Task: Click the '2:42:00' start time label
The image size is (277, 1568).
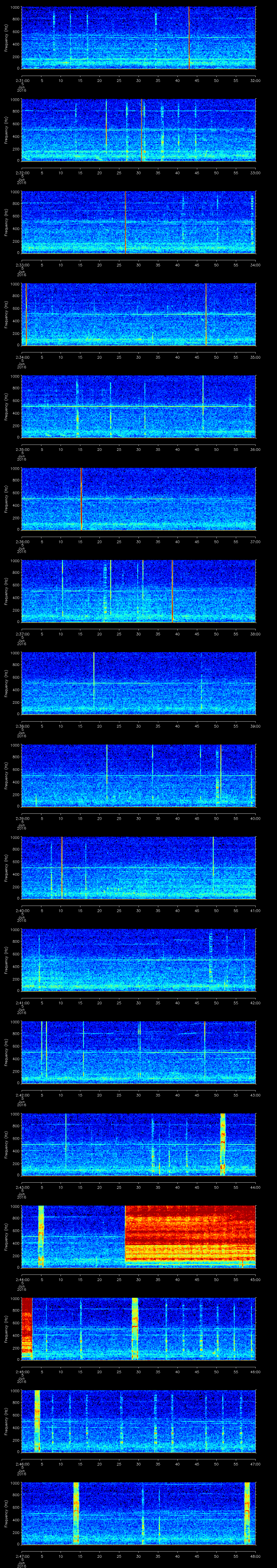Action: [x=22, y=1095]
